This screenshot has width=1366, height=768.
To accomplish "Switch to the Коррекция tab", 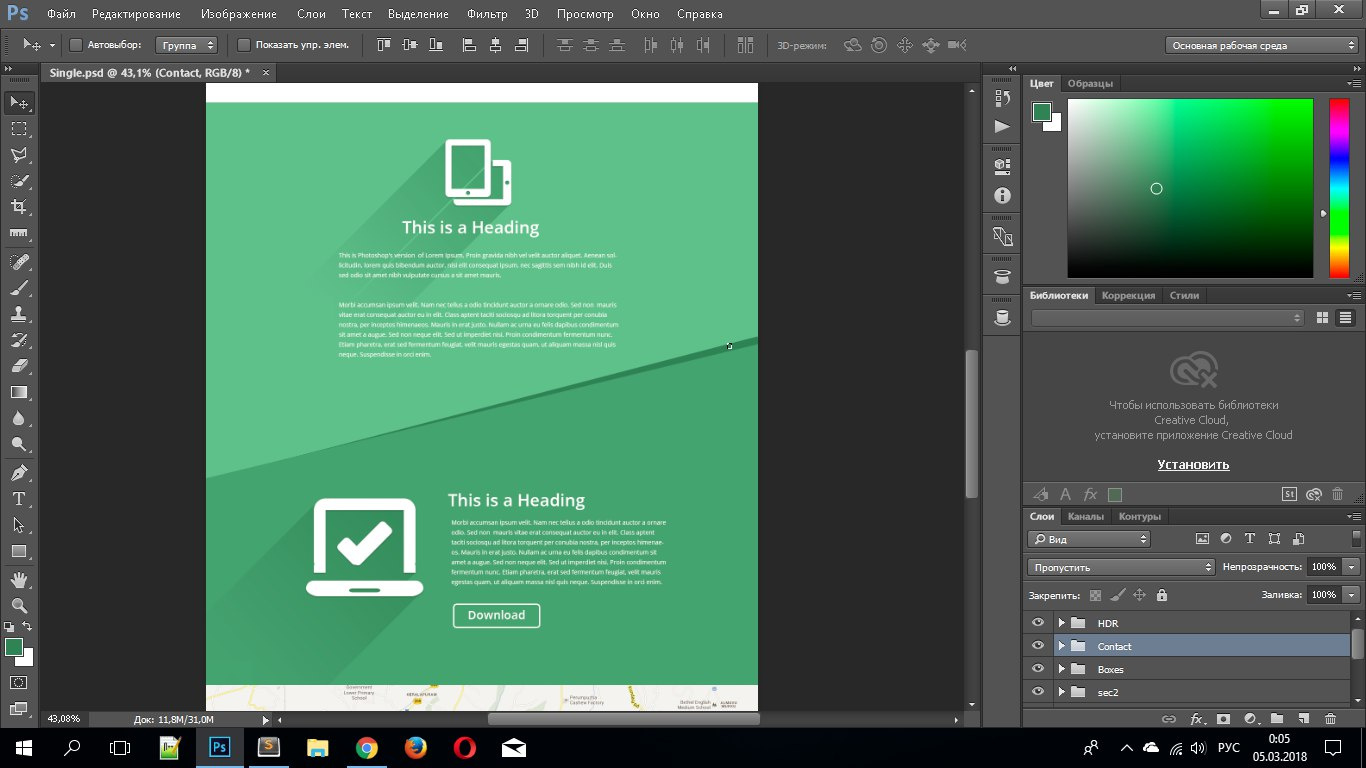I will point(1128,295).
